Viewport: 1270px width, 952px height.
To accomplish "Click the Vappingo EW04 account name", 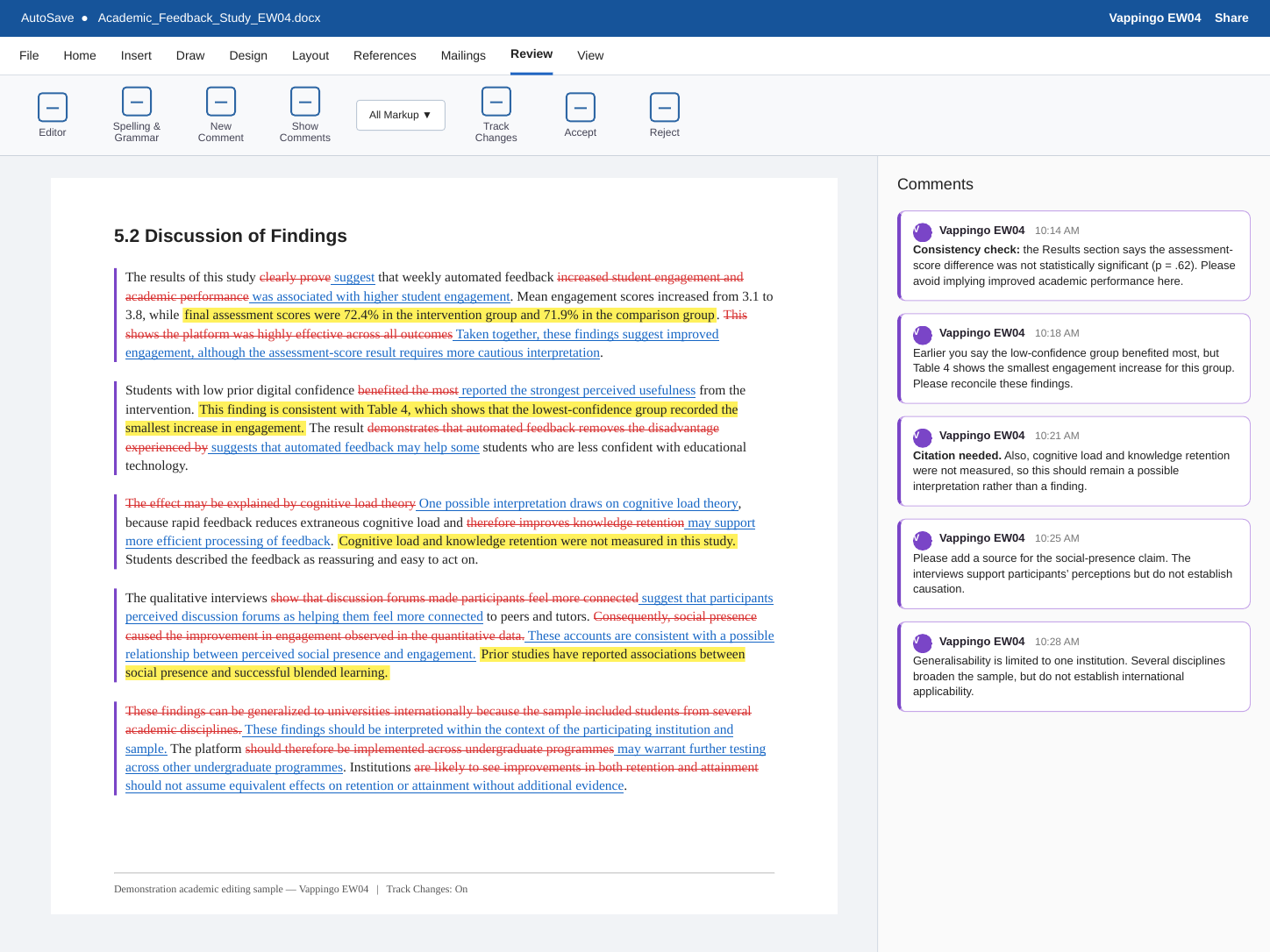I will pos(1154,18).
